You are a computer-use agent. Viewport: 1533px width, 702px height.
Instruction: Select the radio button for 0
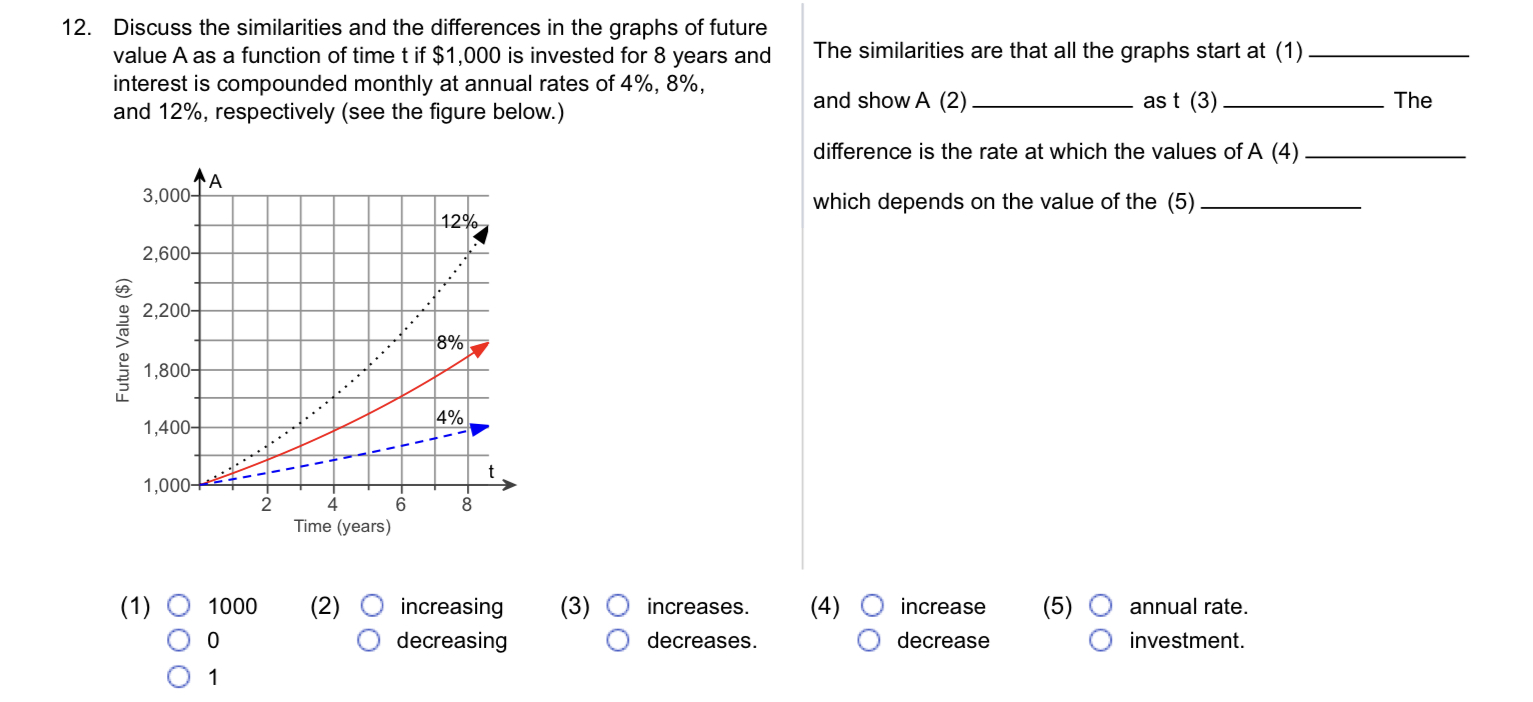(178, 641)
